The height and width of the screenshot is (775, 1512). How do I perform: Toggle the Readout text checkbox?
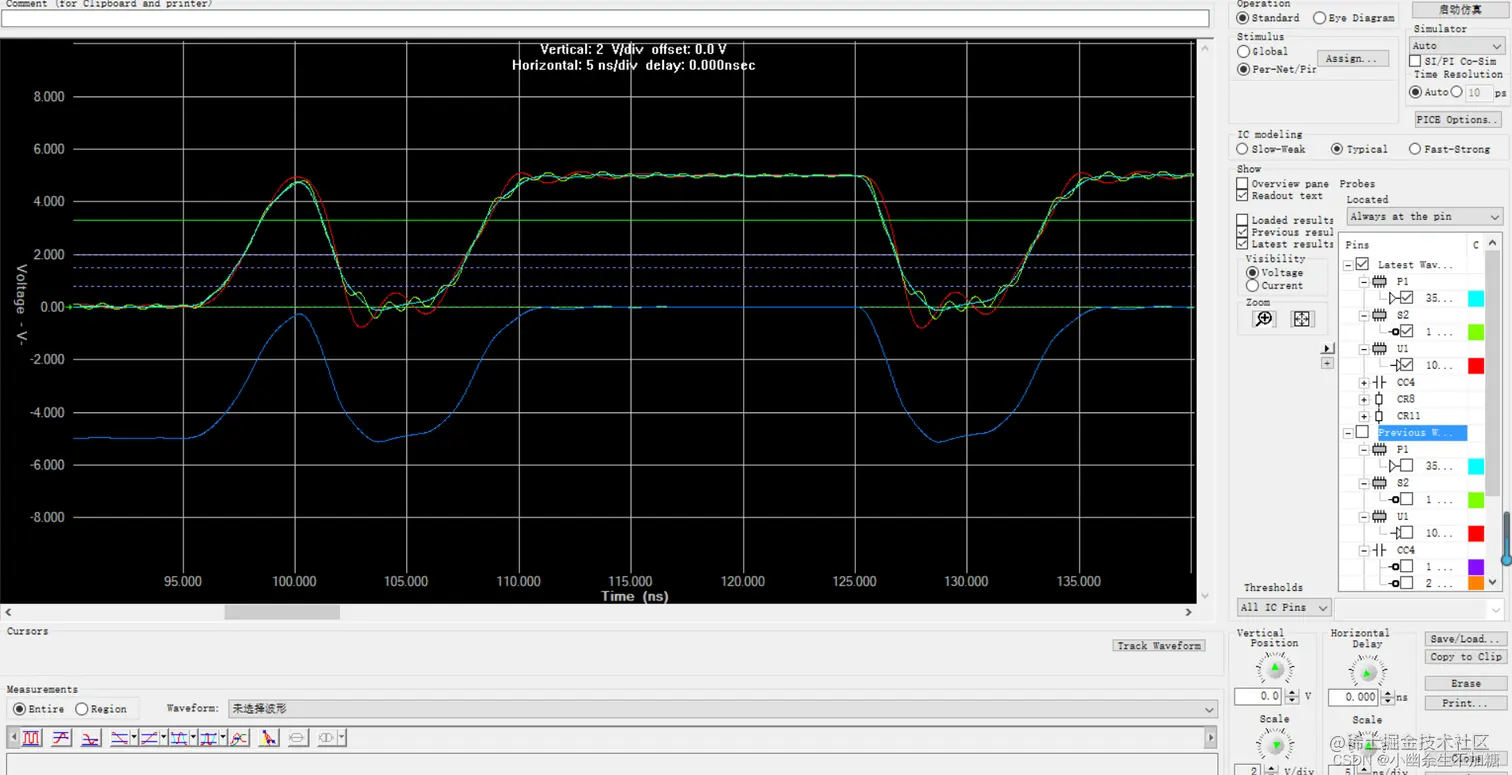point(1242,196)
